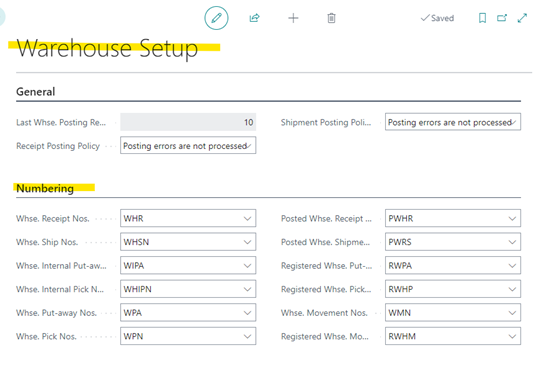
Task: Expand Whse. Internal Put-away Nos. dropdown arrow
Action: click(248, 265)
